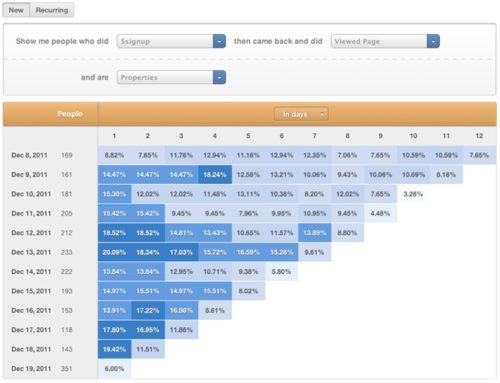
Task: Open the Viewed Page event dropdown
Action: (385, 41)
